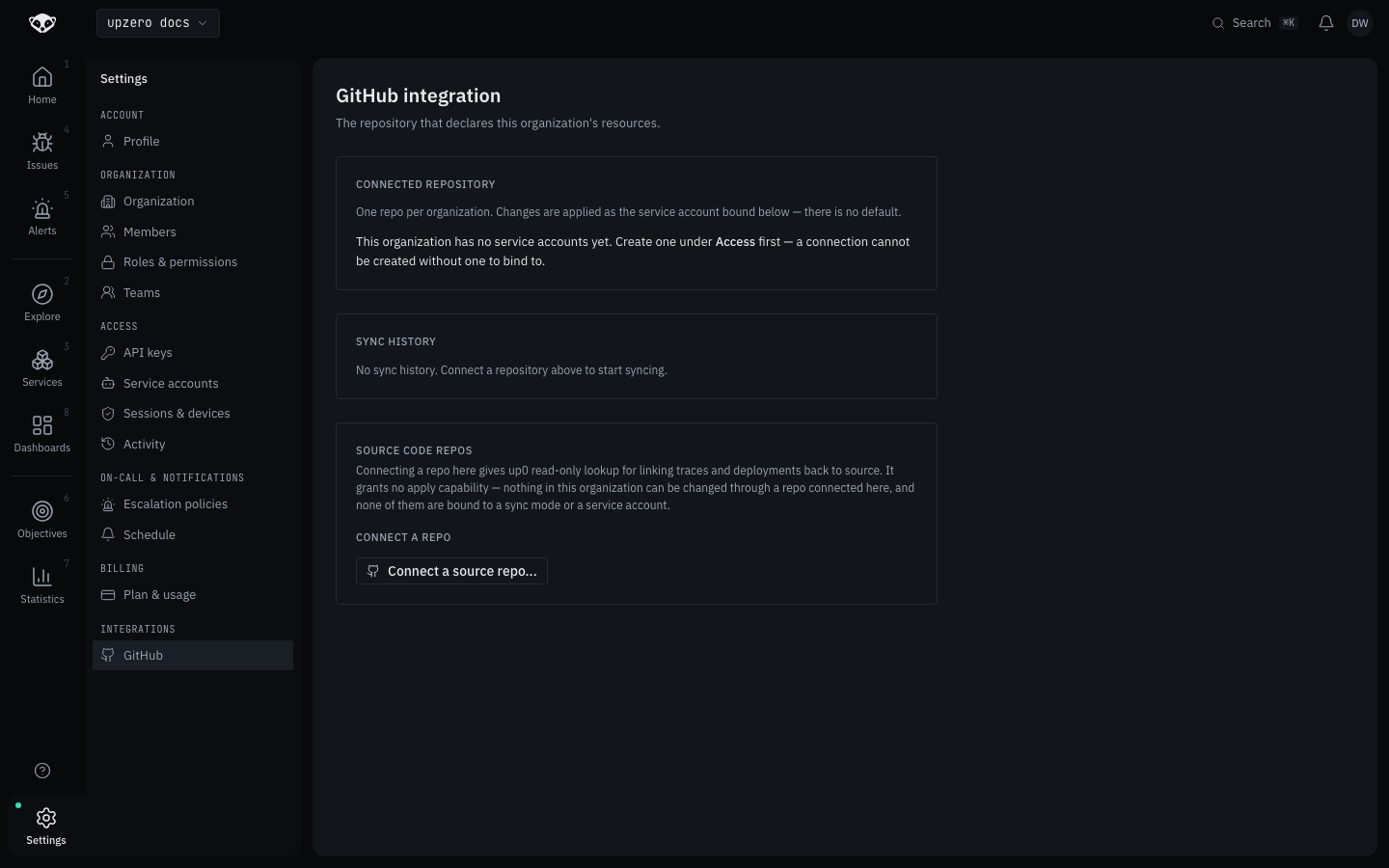1389x868 pixels.
Task: Go to Members settings
Action: 193,231
